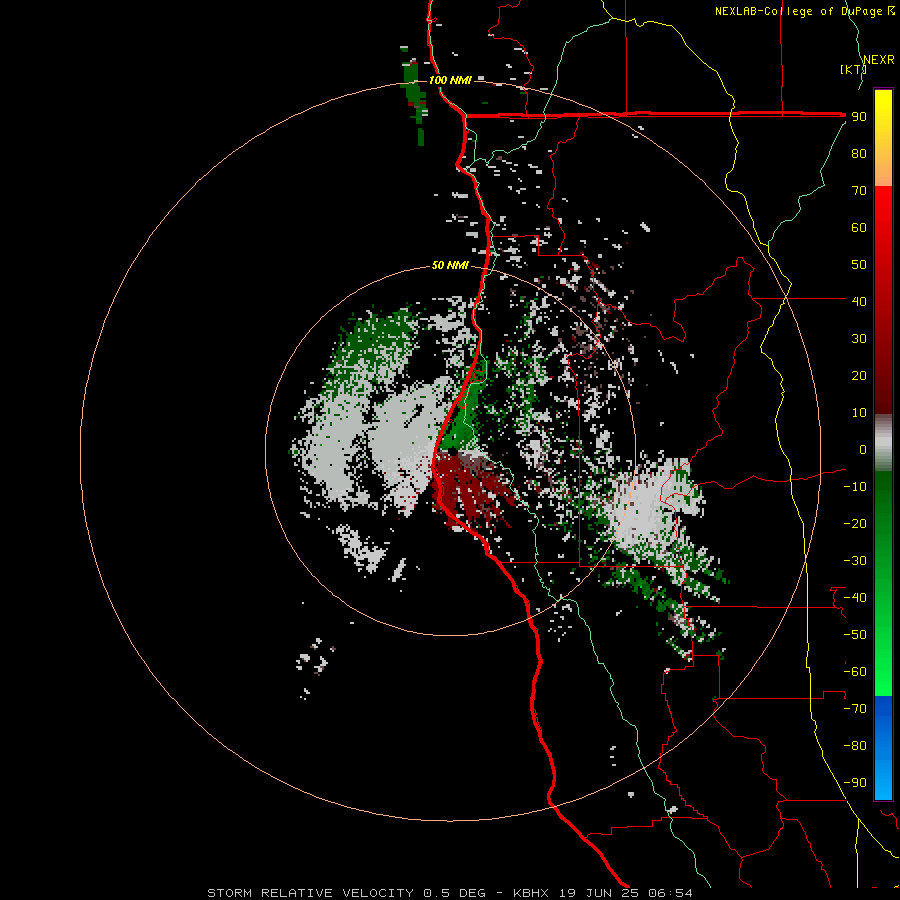900x900 pixels.
Task: Click STORM RELATIVE VELOCITY in the caption
Action: pyautogui.click(x=310, y=893)
